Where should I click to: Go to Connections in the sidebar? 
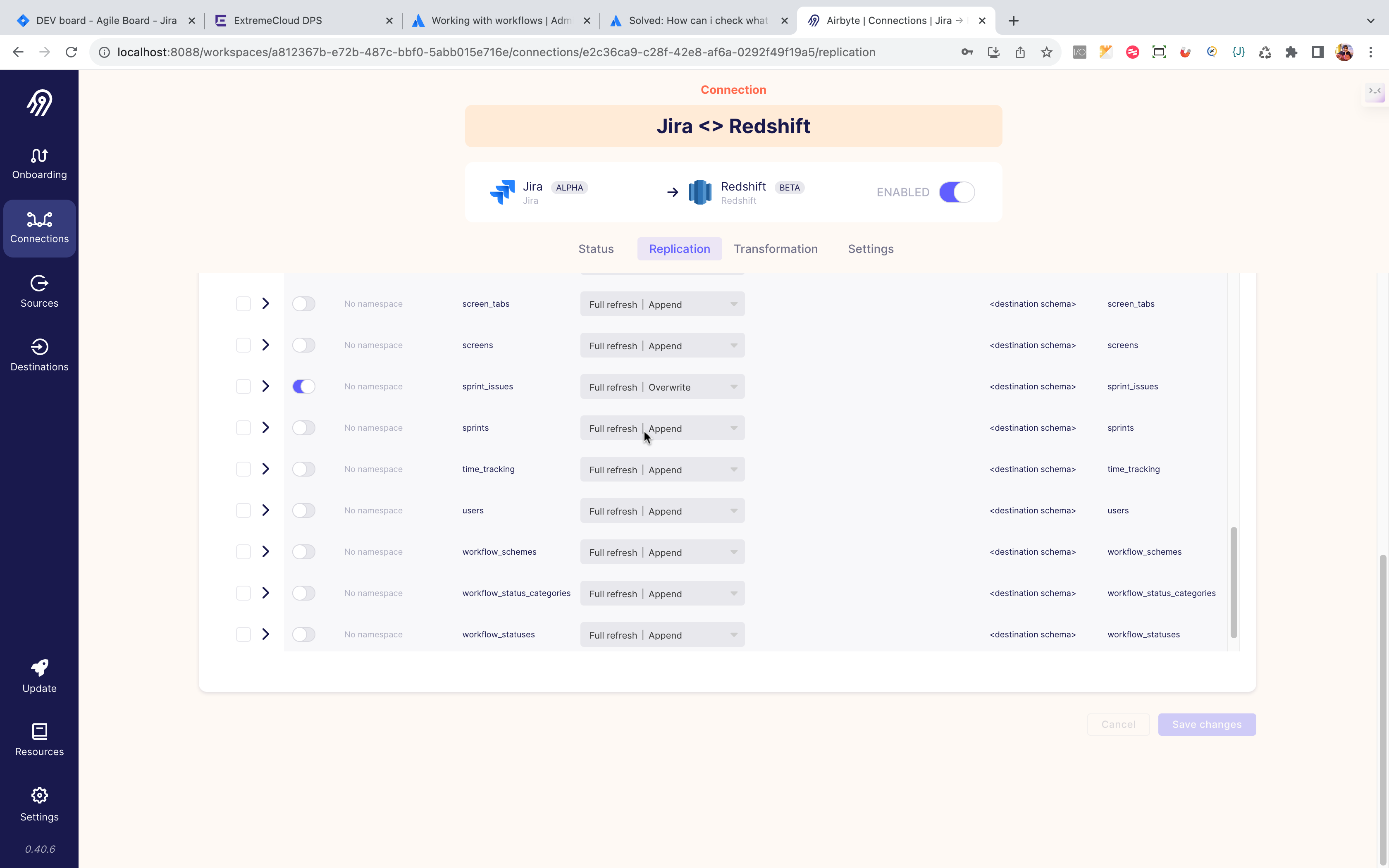coord(39,229)
